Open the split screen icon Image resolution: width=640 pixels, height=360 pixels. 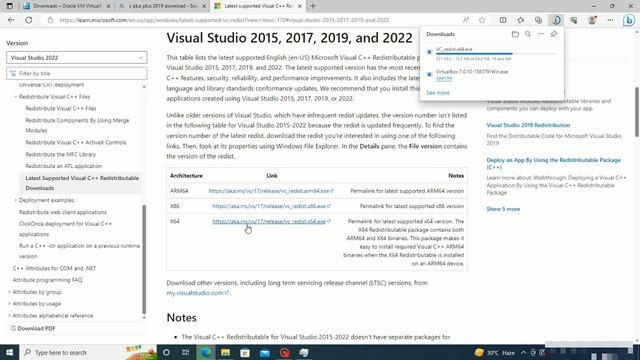coord(503,20)
